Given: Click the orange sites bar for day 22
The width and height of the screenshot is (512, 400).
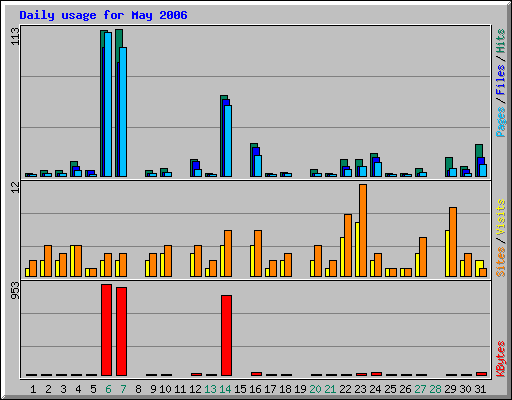Looking at the screenshot, I should pyautogui.click(x=348, y=246).
